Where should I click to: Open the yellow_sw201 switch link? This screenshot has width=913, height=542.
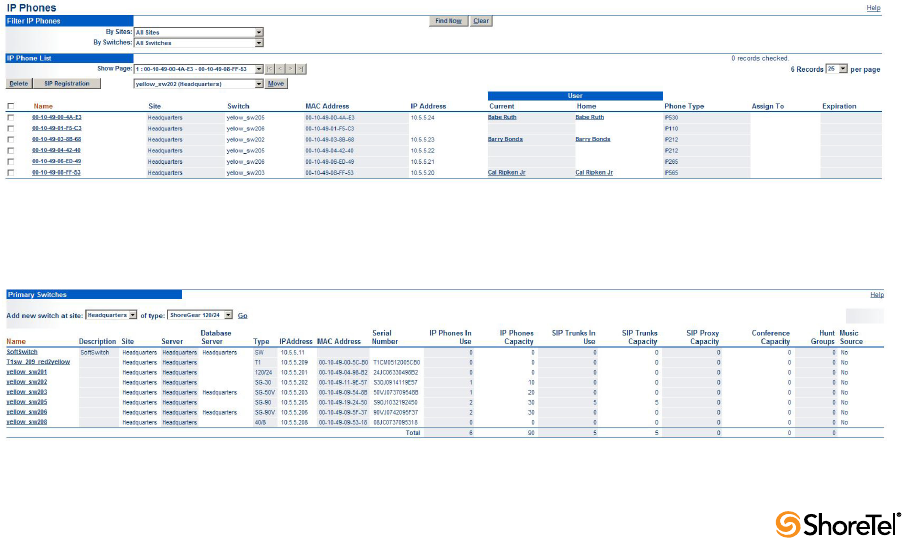(x=27, y=372)
